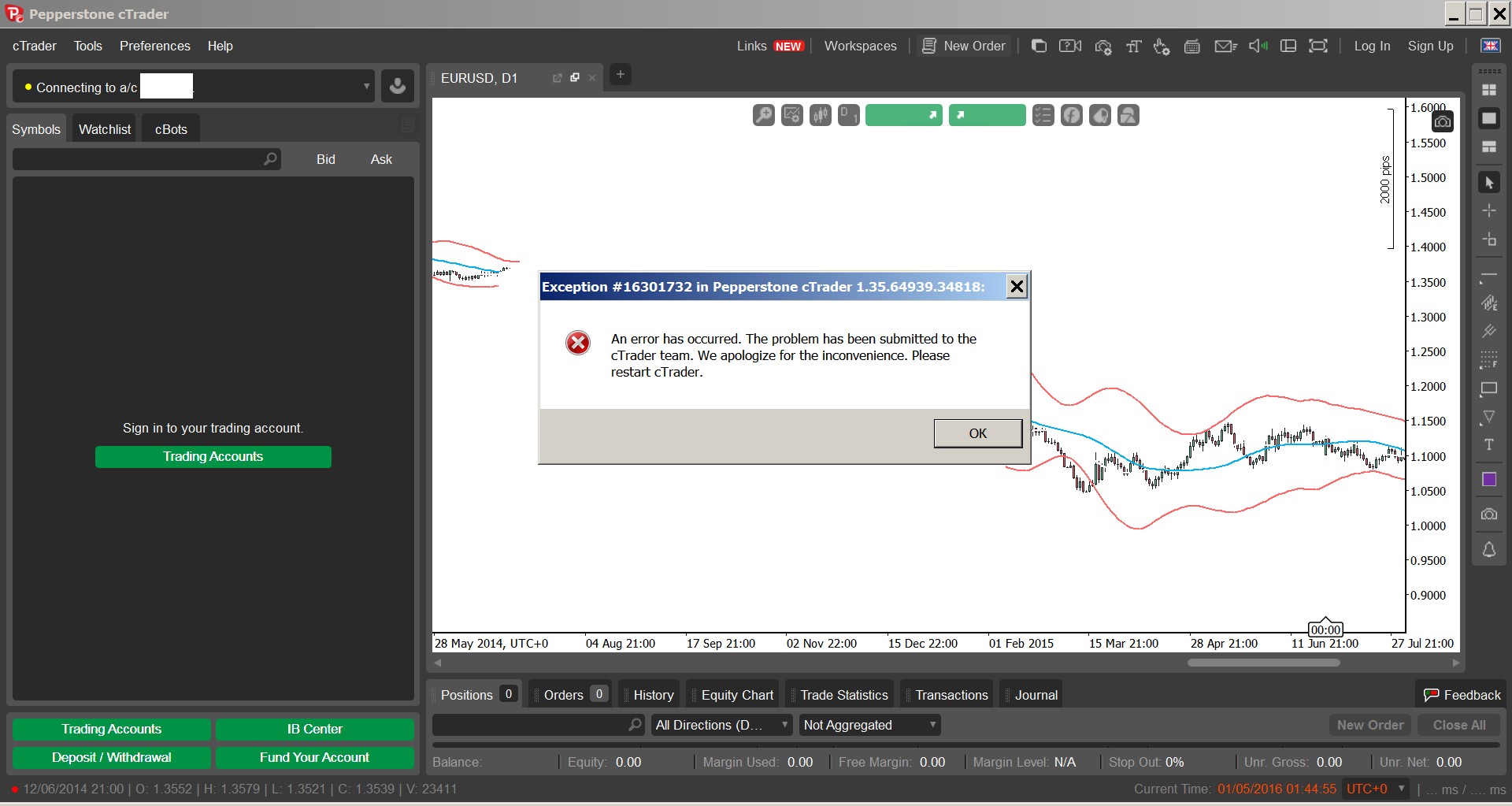Open the chart settings icon in the chart toolbar
Screen dimensions: 1512x806
tap(791, 116)
